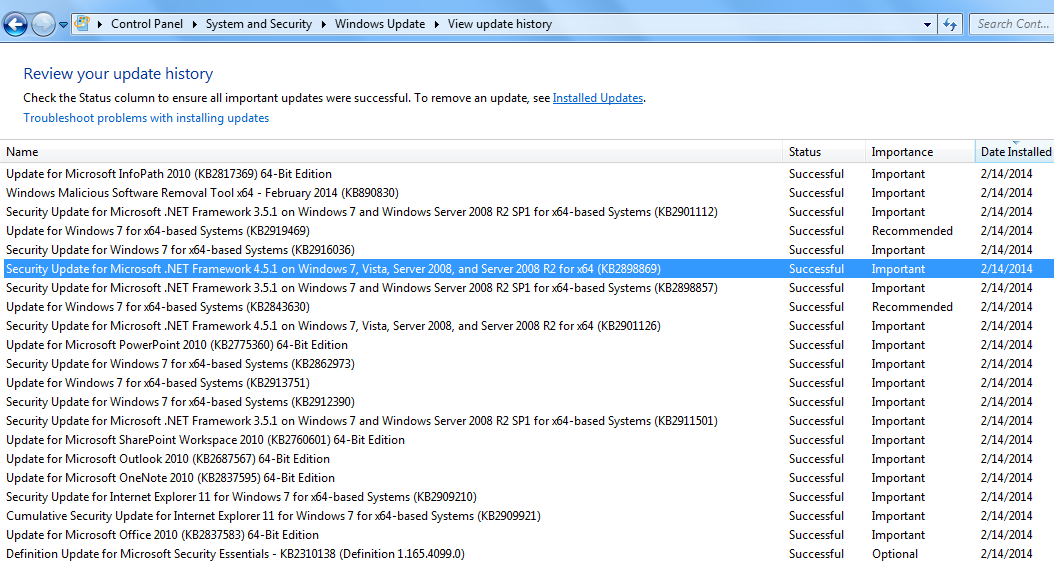
Task: Select View update history breadcrumb
Action: pyautogui.click(x=499, y=24)
